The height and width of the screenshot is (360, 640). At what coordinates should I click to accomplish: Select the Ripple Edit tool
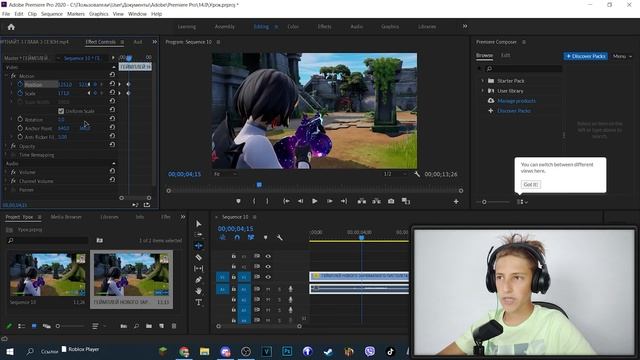click(x=198, y=246)
